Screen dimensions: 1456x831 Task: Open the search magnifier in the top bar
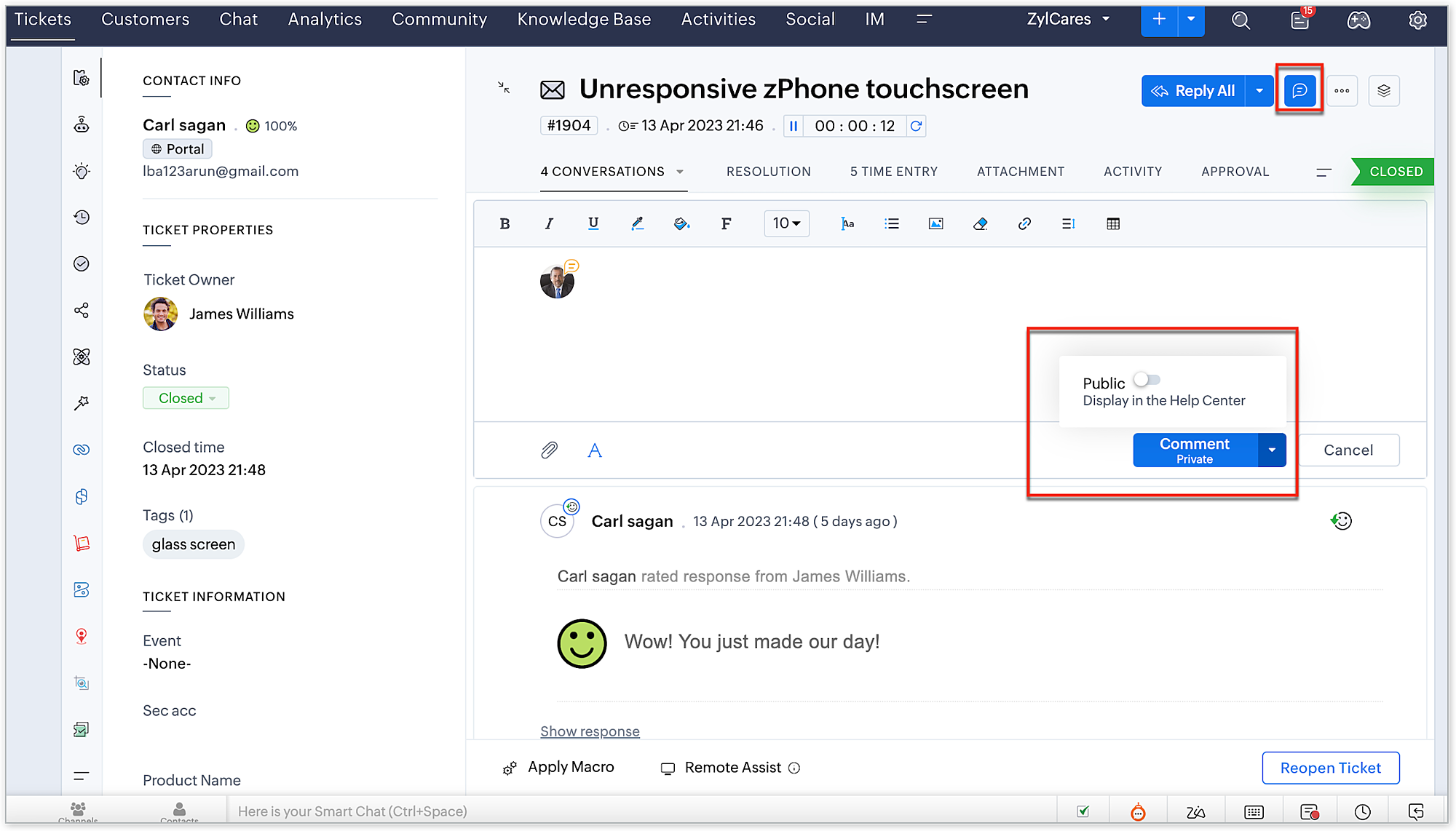click(1241, 20)
